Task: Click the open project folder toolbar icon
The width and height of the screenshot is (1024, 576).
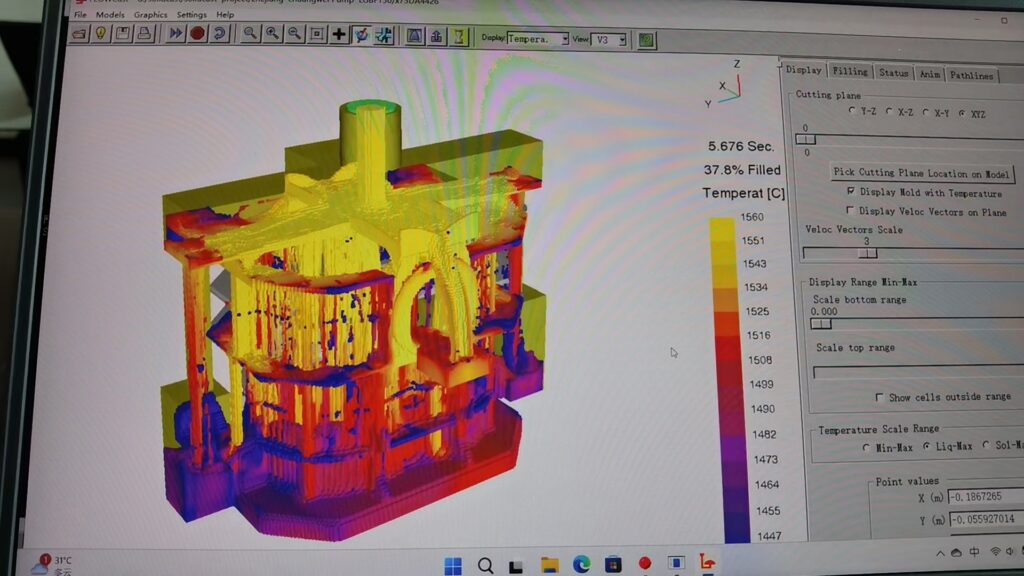Action: pyautogui.click(x=78, y=33)
